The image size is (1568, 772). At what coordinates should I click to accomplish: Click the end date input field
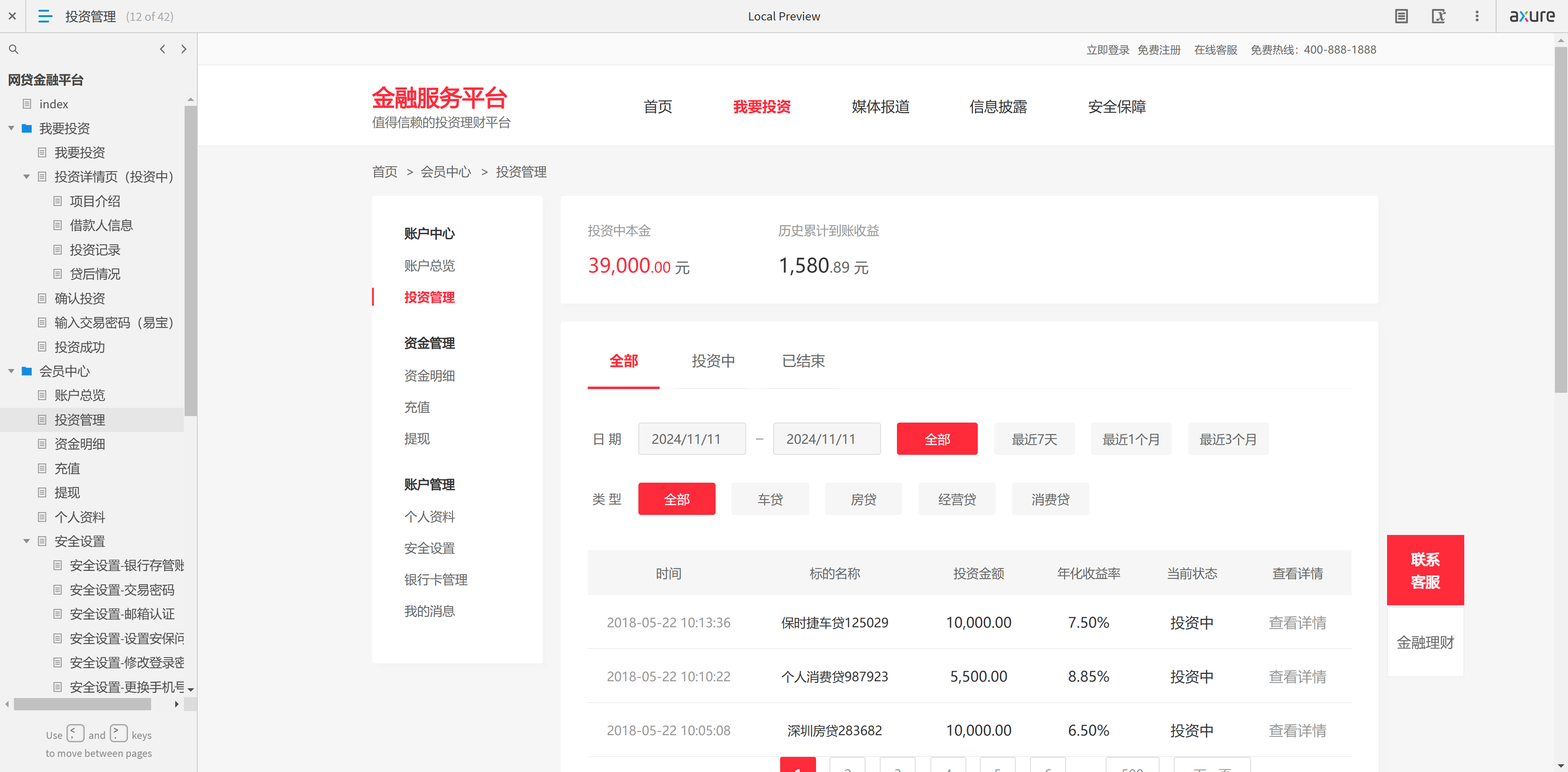pyautogui.click(x=827, y=439)
